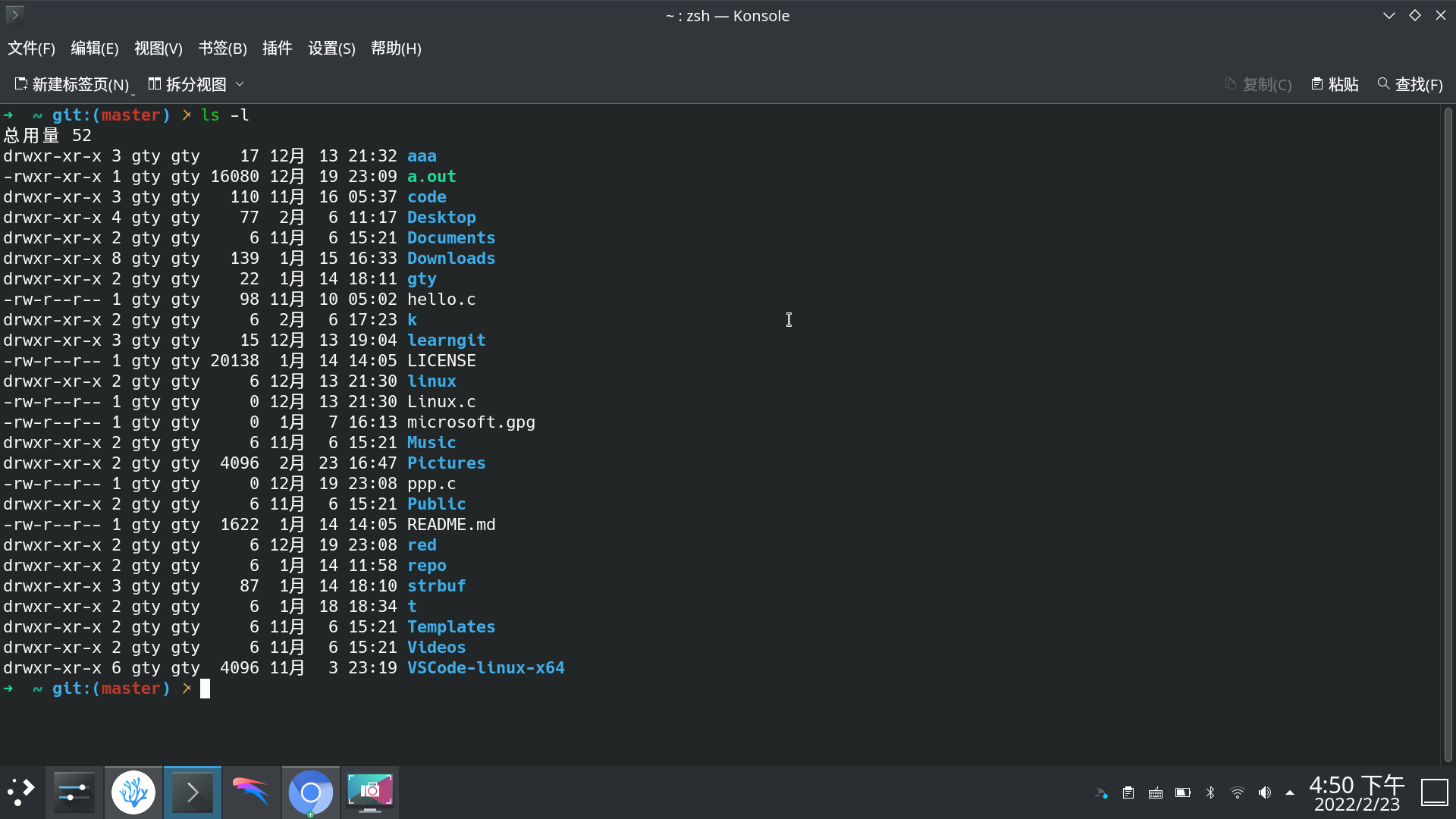This screenshot has width=1456, height=819.
Task: Click the 'ppp.c' file name
Action: tap(431, 484)
